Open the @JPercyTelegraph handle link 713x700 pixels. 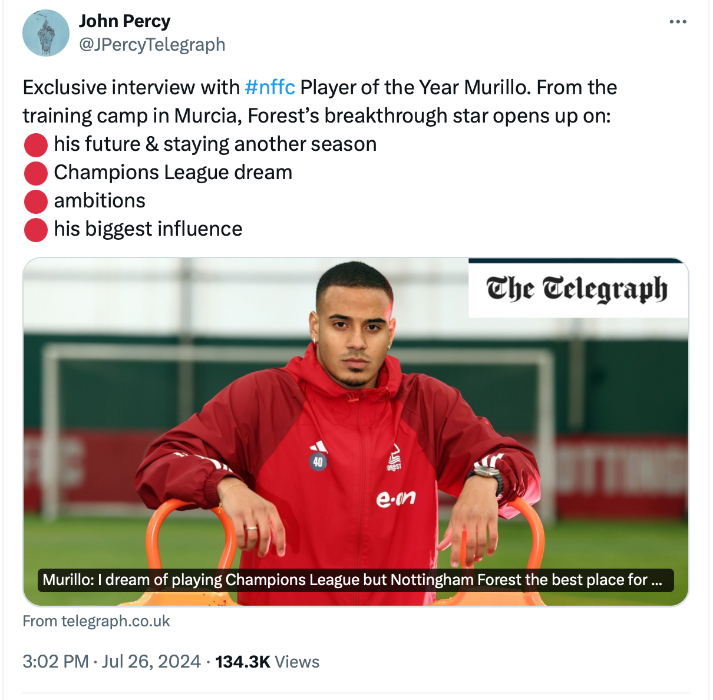[151, 44]
